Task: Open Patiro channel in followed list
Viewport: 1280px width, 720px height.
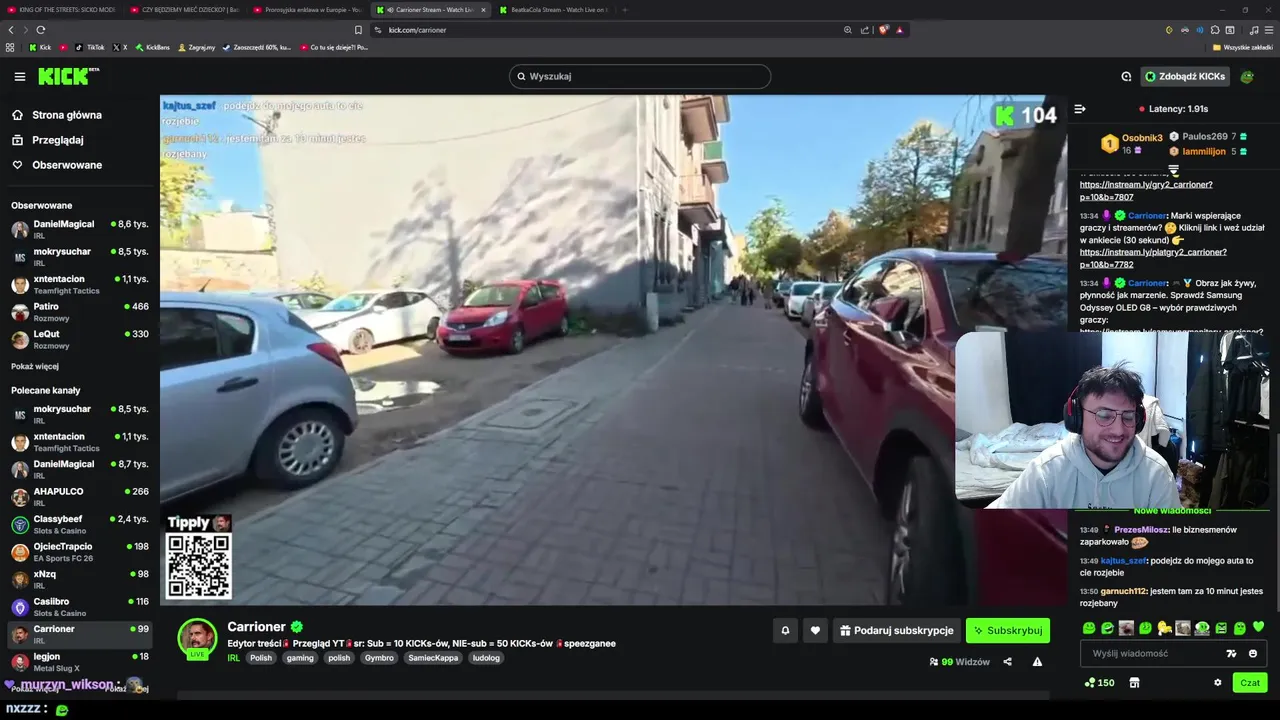Action: [80, 312]
